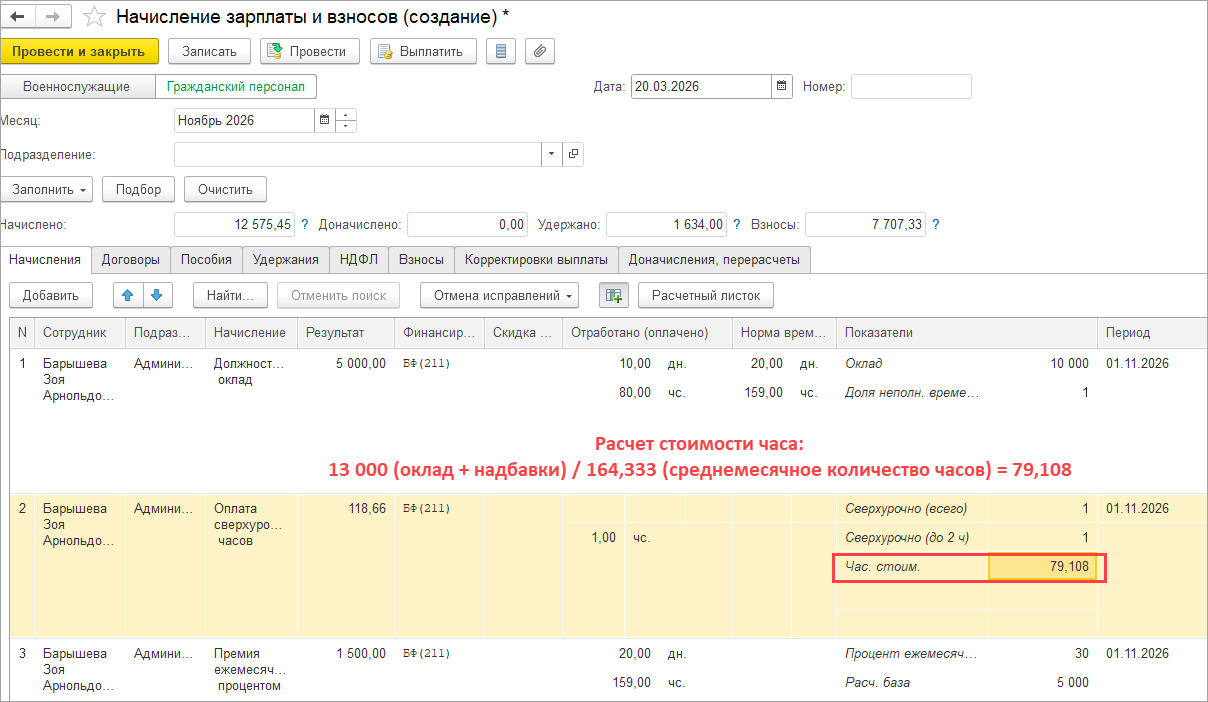
Task: Switch to the НДФЛ tab
Action: (358, 259)
